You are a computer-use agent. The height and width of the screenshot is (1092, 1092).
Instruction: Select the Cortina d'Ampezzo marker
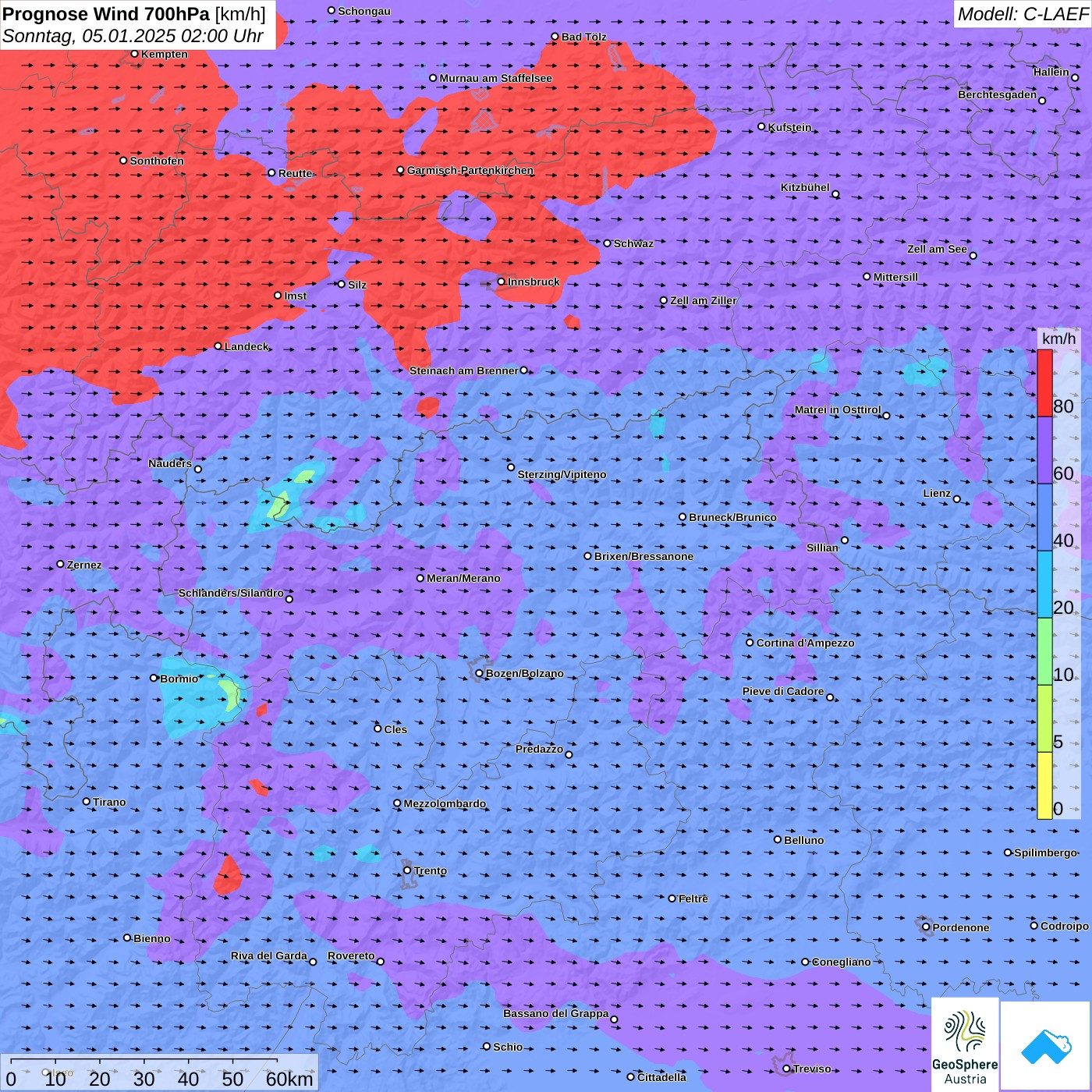750,643
